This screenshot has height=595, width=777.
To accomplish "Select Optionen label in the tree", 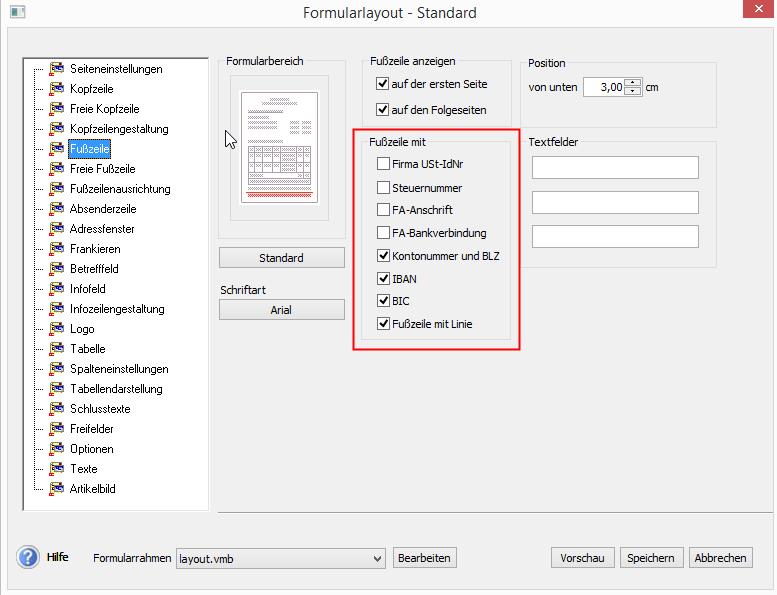I will tap(92, 449).
